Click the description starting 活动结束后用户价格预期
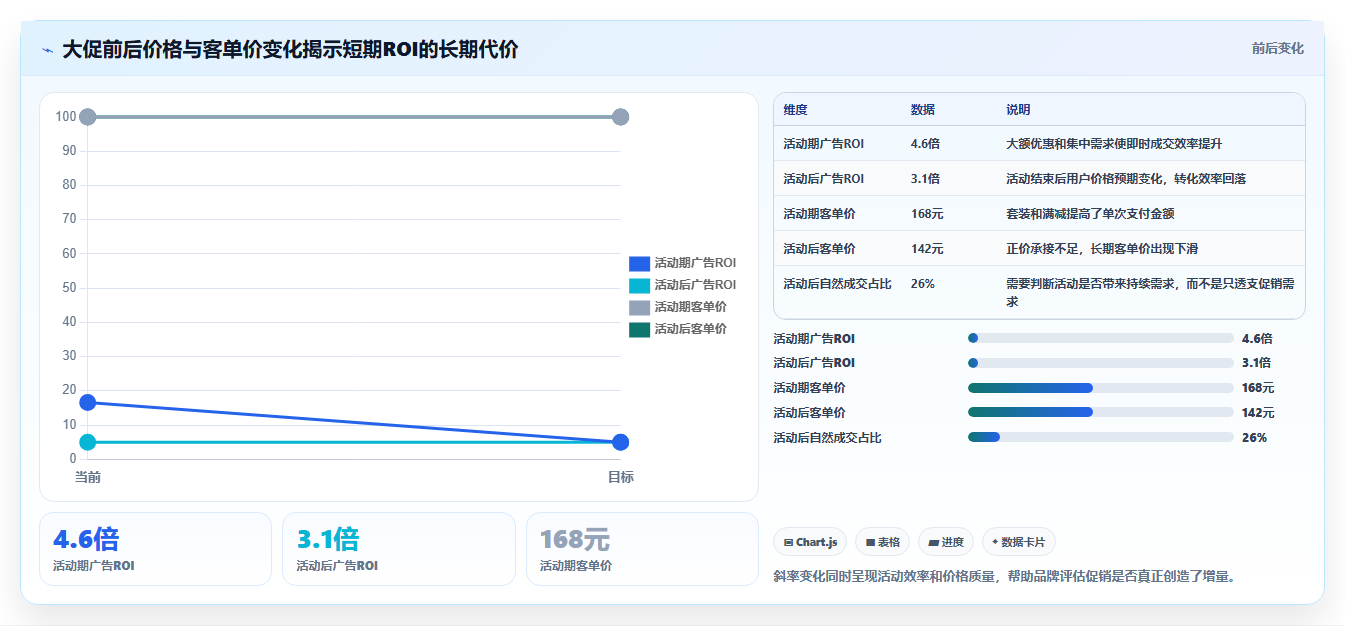 (x=1126, y=179)
